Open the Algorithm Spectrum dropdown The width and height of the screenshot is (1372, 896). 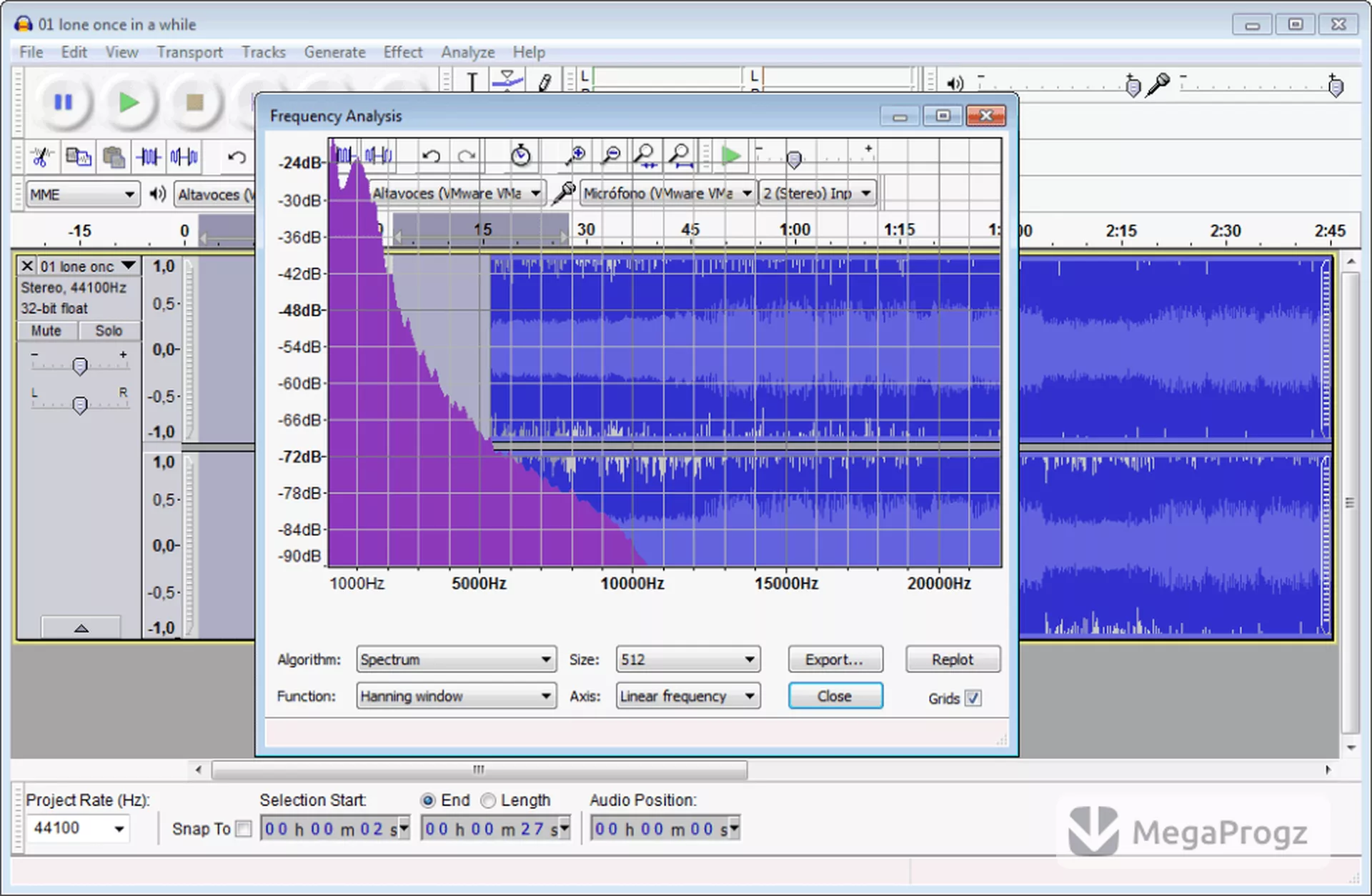456,659
